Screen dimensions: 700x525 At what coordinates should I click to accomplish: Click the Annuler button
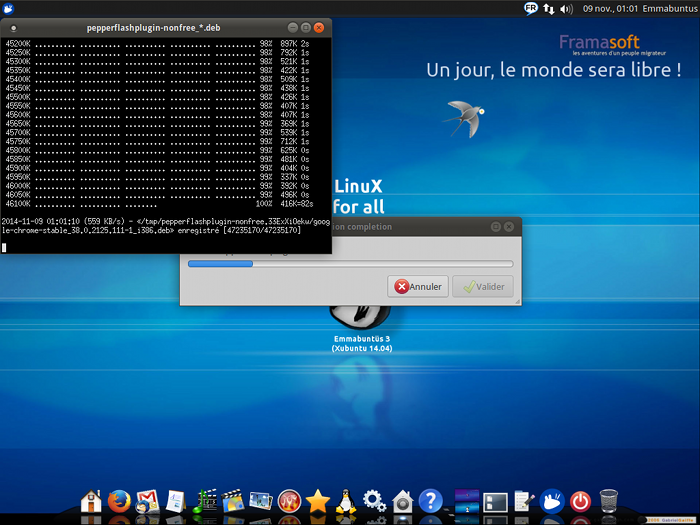click(x=418, y=286)
